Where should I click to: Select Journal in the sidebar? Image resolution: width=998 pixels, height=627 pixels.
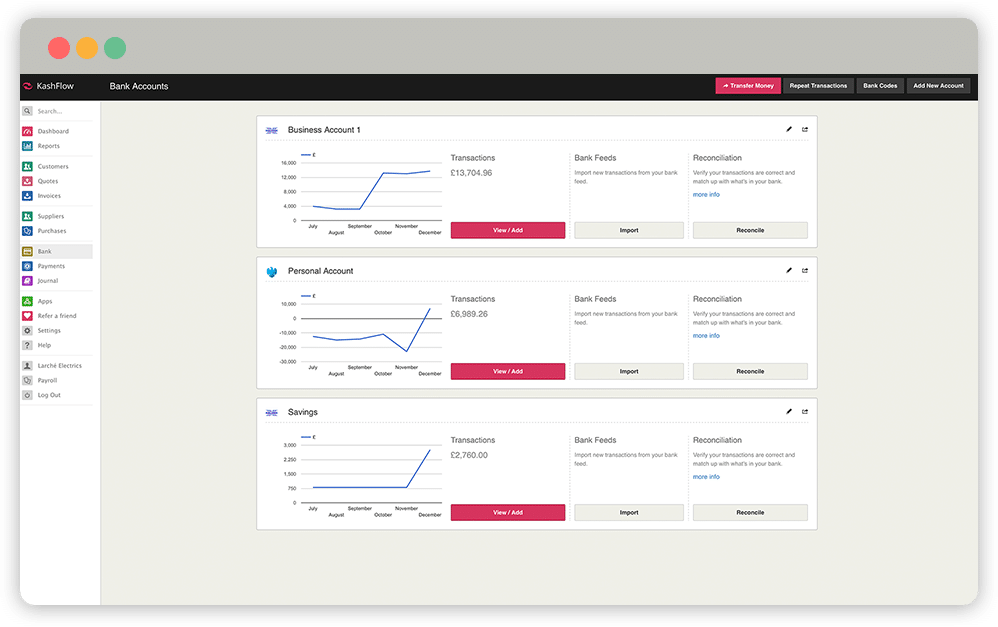tap(48, 281)
